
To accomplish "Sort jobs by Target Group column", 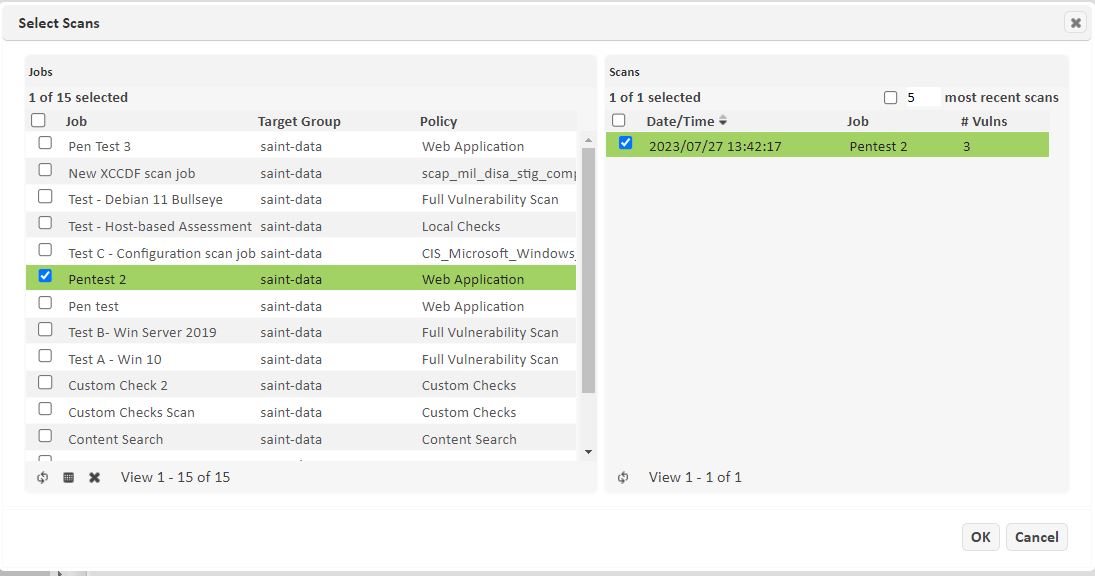I will point(299,121).
